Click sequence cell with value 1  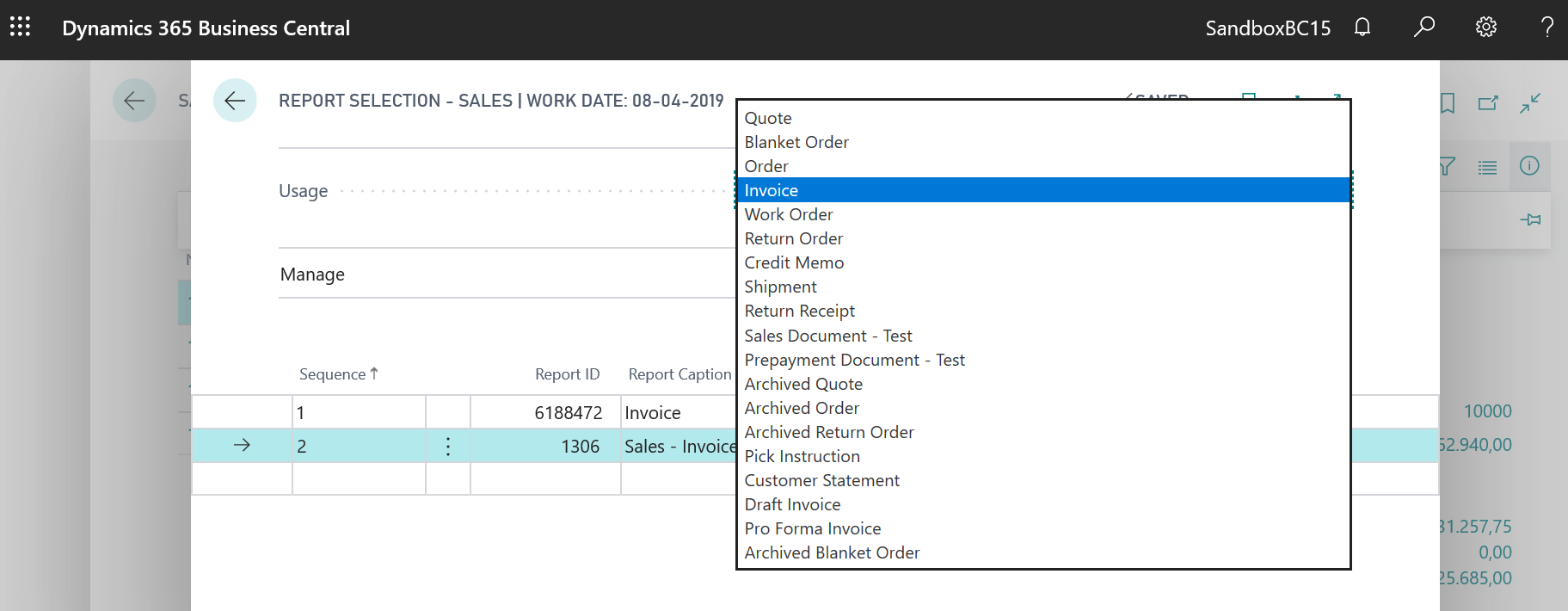[359, 413]
